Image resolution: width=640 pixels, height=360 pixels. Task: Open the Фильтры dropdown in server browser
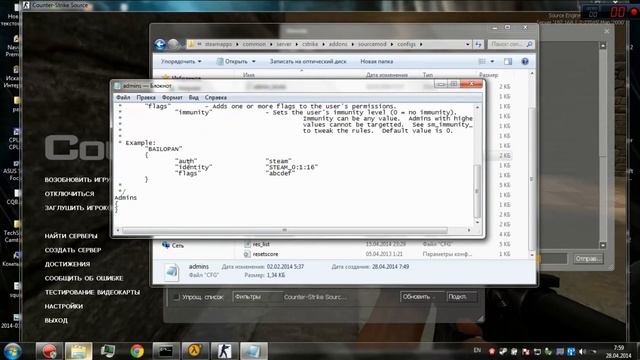tap(257, 297)
